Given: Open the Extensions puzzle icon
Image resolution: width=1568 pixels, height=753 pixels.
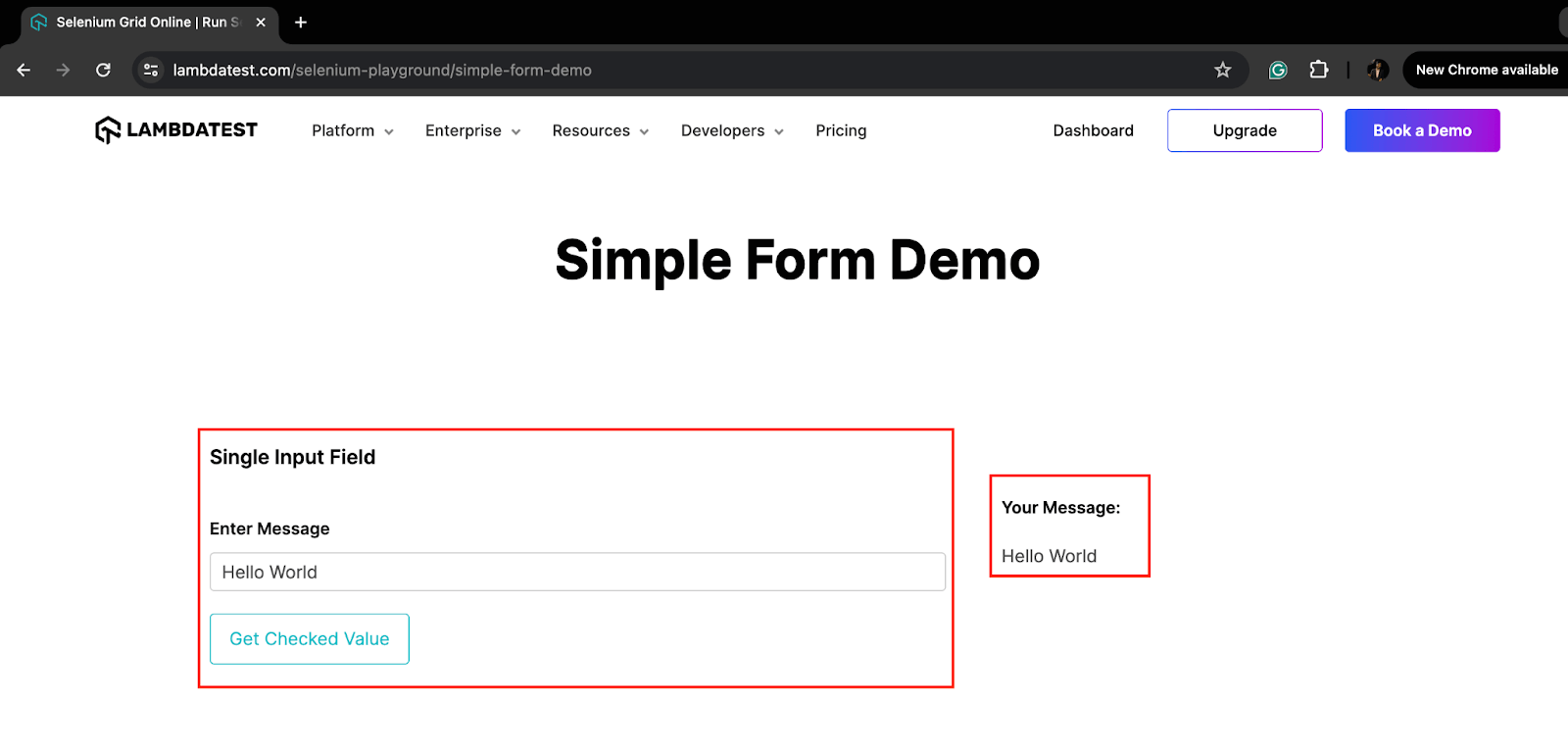Looking at the screenshot, I should point(1319,70).
